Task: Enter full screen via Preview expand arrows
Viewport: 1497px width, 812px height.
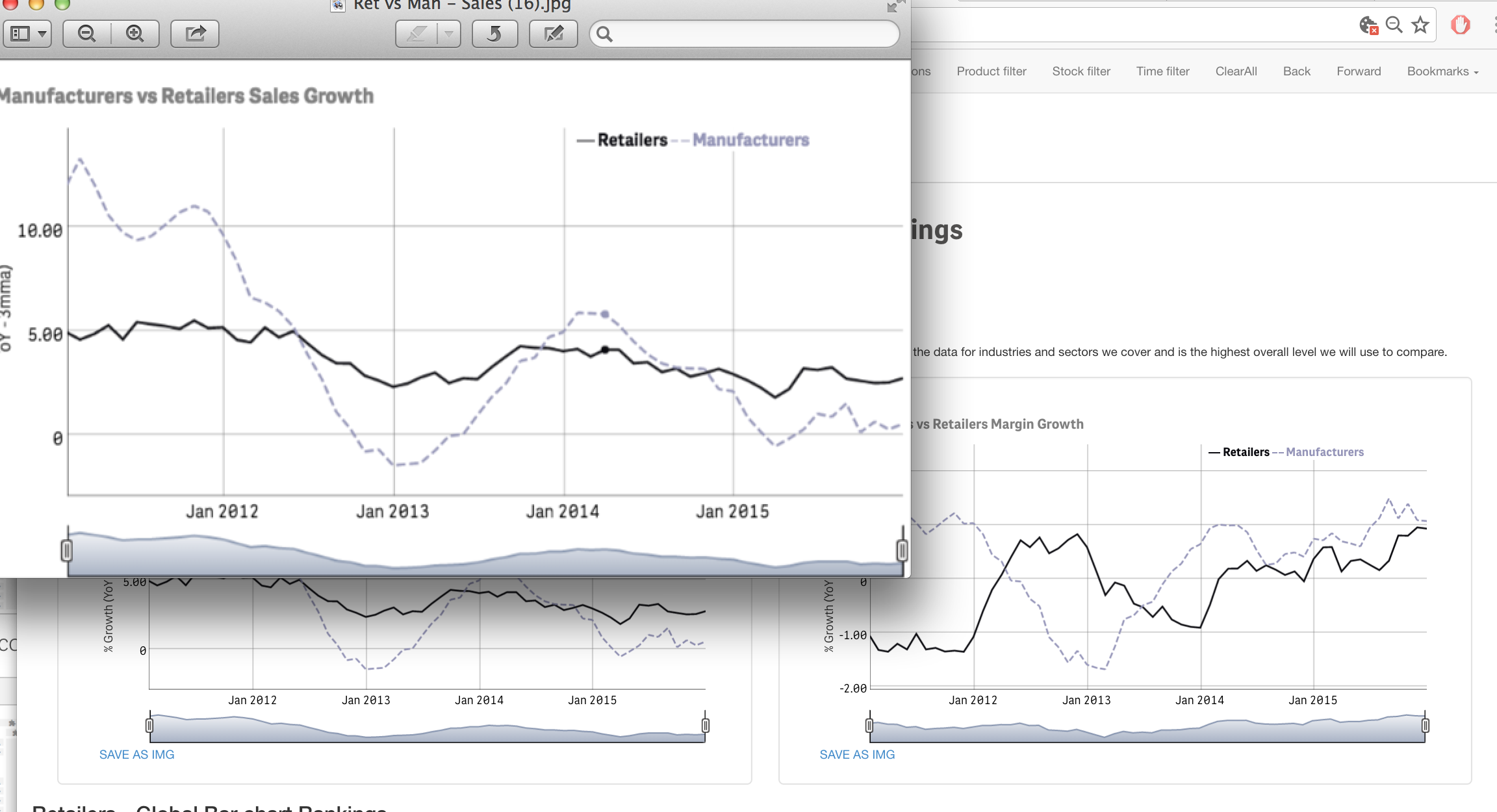Action: click(x=895, y=6)
